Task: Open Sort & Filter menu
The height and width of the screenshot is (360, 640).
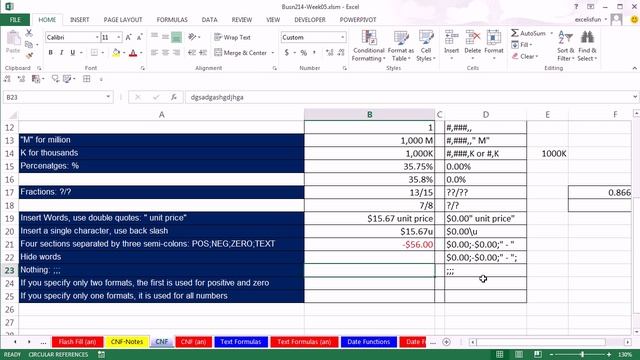Action: pyautogui.click(x=565, y=46)
